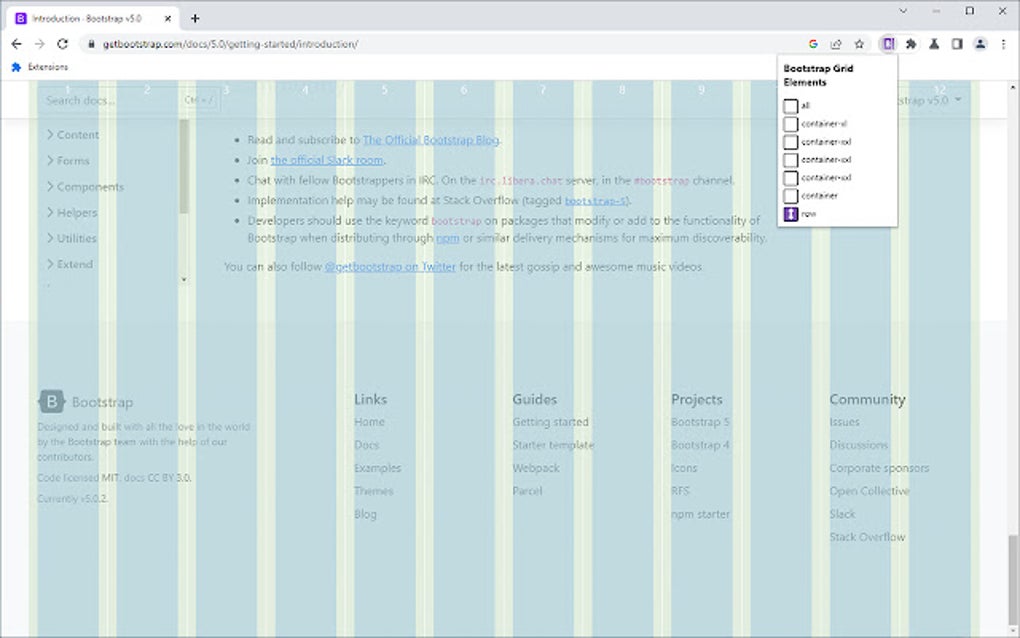
Task: Click the tab search down arrow
Action: (903, 10)
